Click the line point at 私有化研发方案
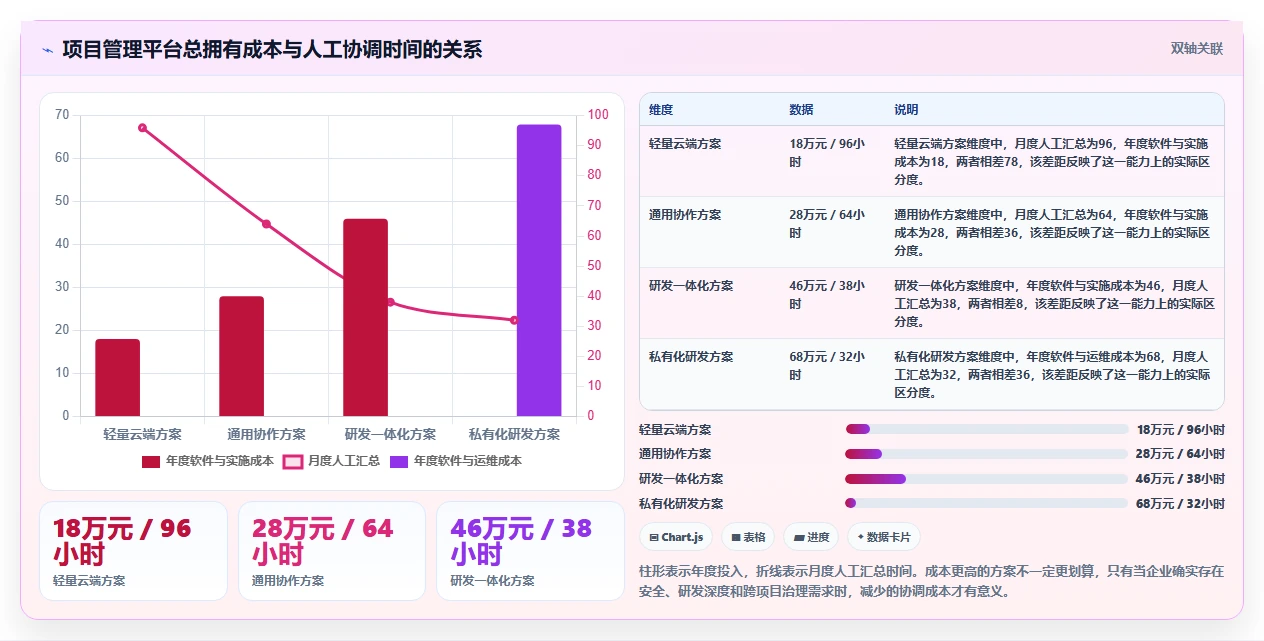1264x641 pixels. coord(514,320)
